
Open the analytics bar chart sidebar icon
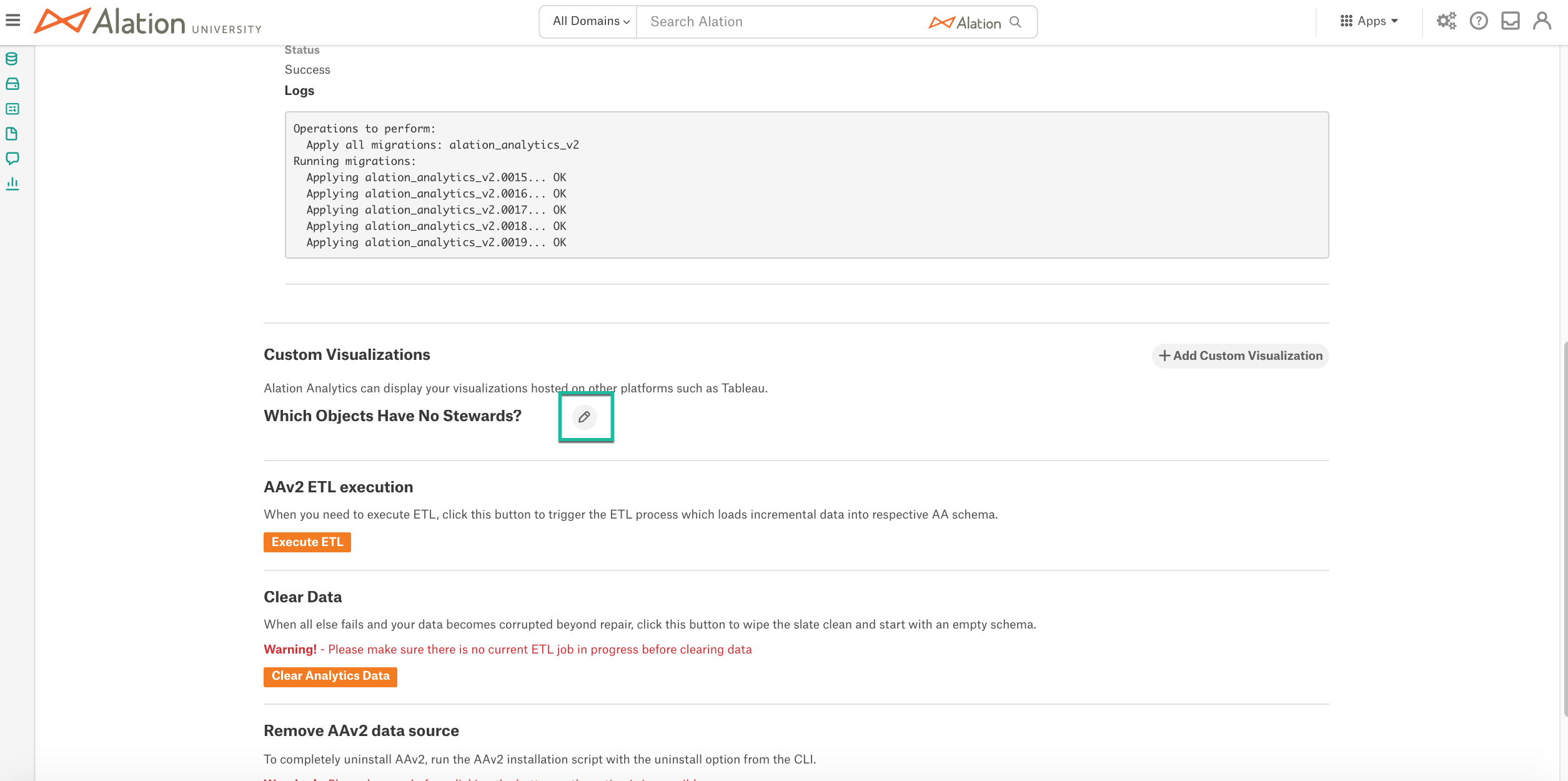pyautogui.click(x=12, y=184)
